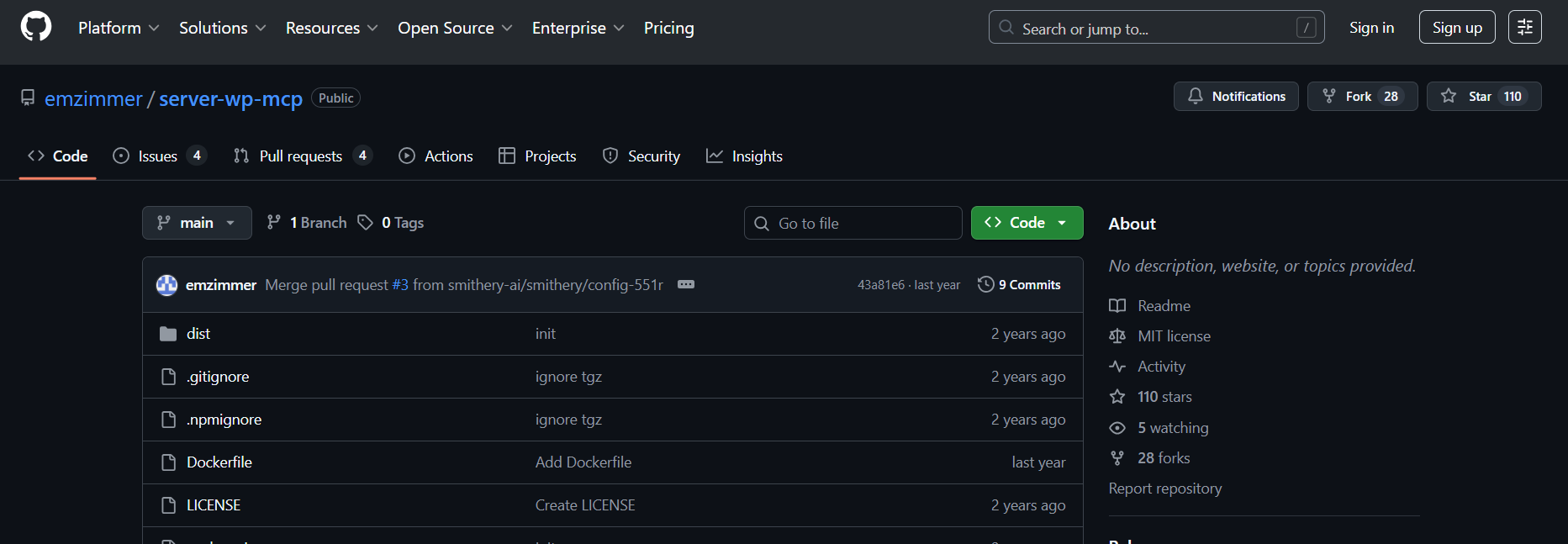Open the 'Create LICENSE' commit message
This screenshot has height=544, width=1568.
coord(585,505)
